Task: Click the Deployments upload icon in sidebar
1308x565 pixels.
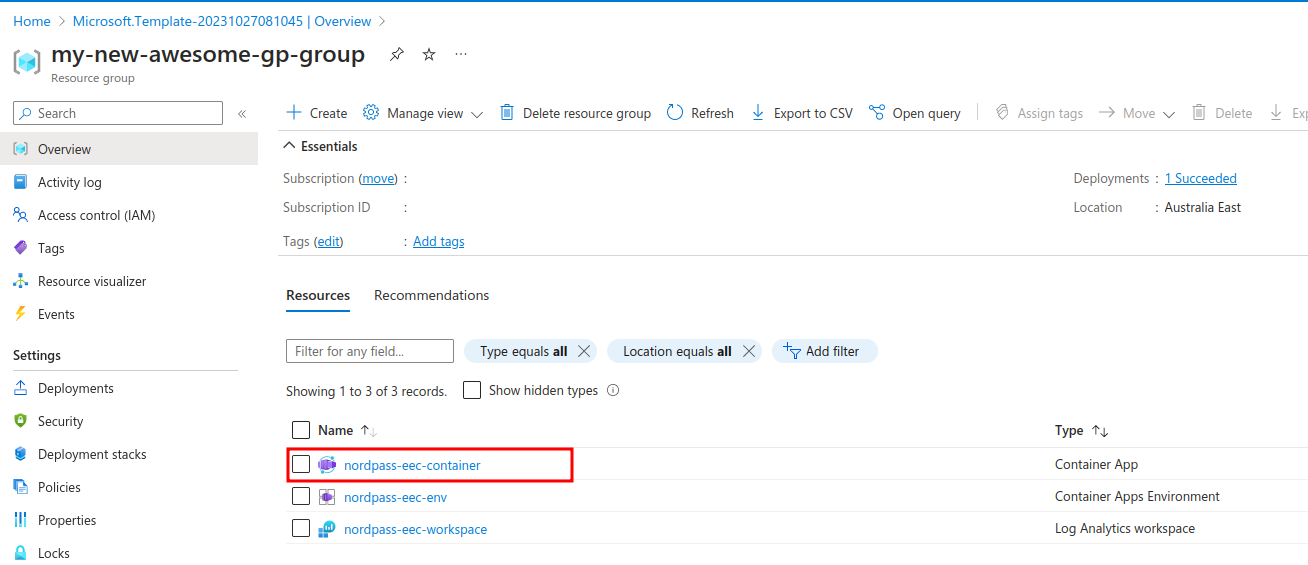Action: click(20, 388)
